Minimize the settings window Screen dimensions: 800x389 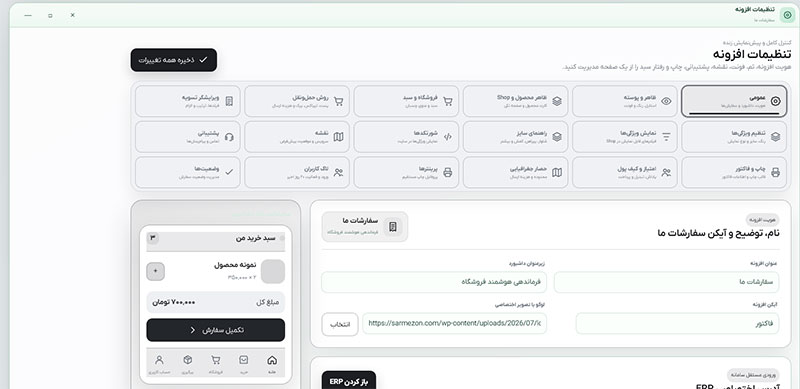tap(28, 15)
